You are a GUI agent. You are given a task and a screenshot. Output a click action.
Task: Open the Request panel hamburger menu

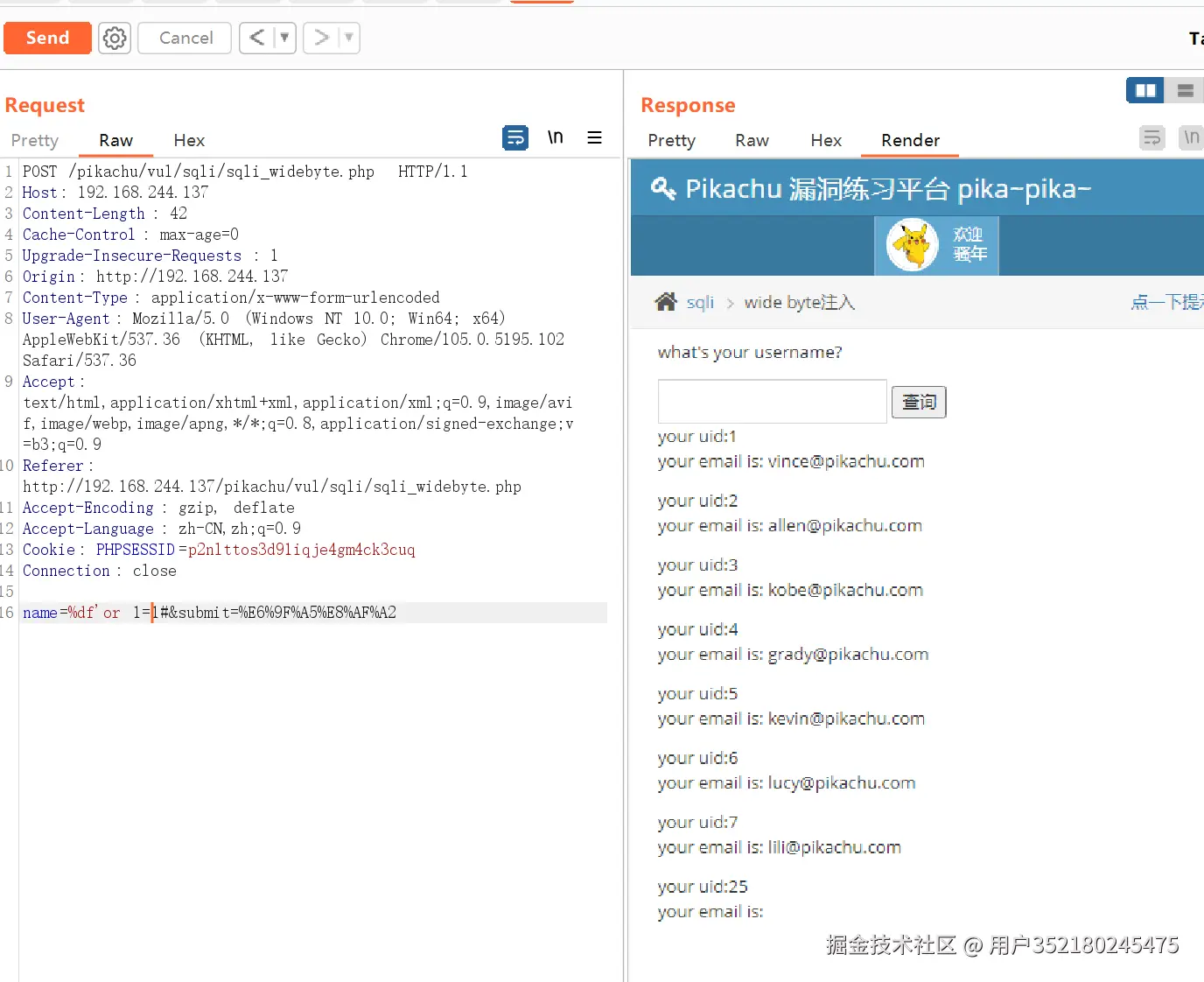coord(594,137)
